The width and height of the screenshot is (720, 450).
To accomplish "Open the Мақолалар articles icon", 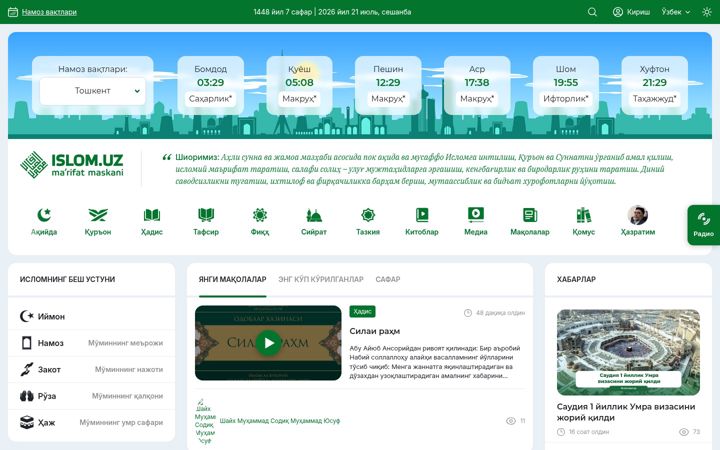I will point(530,215).
